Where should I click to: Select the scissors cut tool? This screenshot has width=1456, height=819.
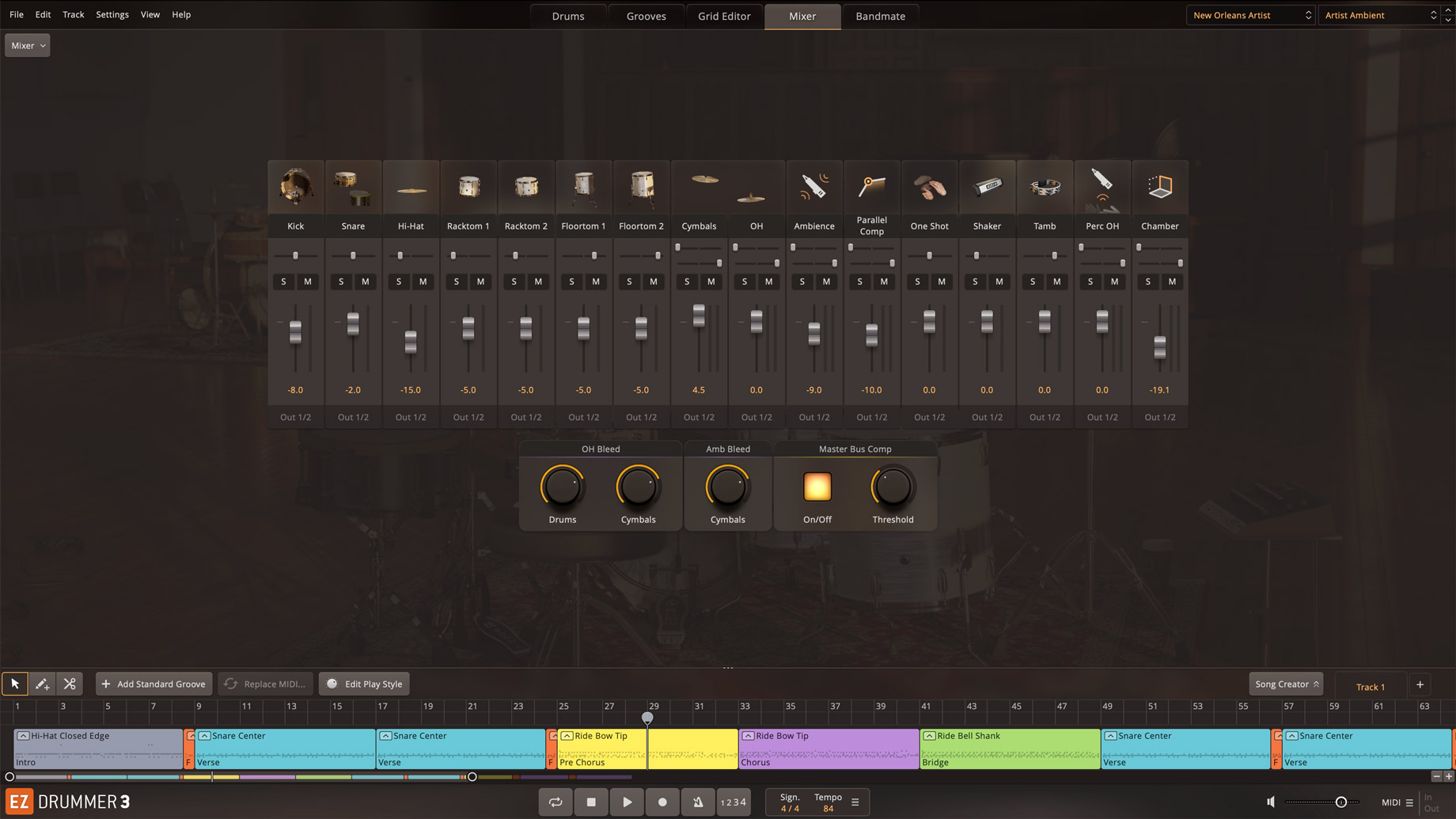click(70, 684)
